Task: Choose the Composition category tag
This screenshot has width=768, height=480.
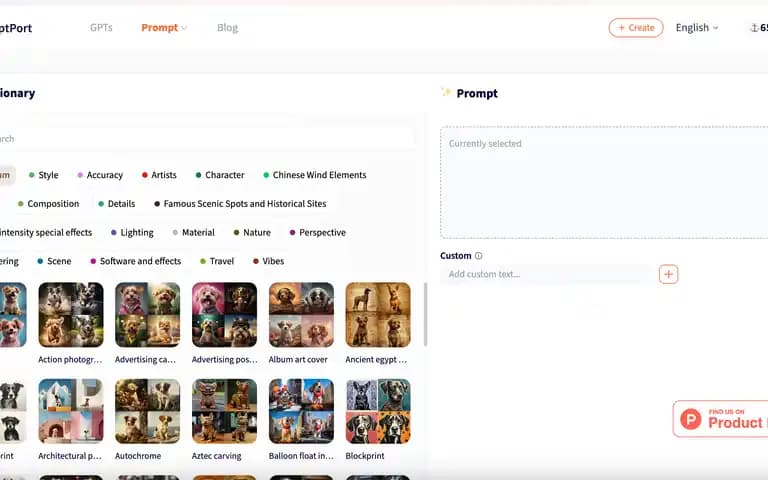Action: pos(48,204)
